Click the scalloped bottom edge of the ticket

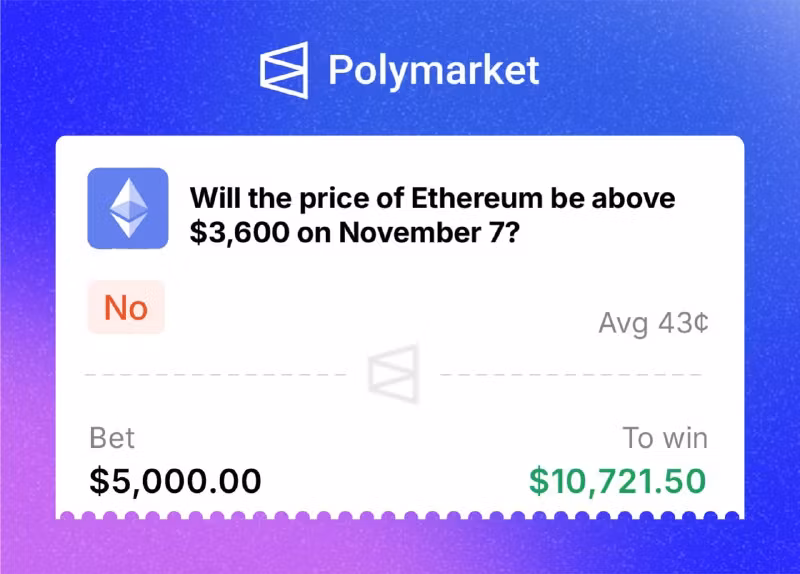[400, 517]
